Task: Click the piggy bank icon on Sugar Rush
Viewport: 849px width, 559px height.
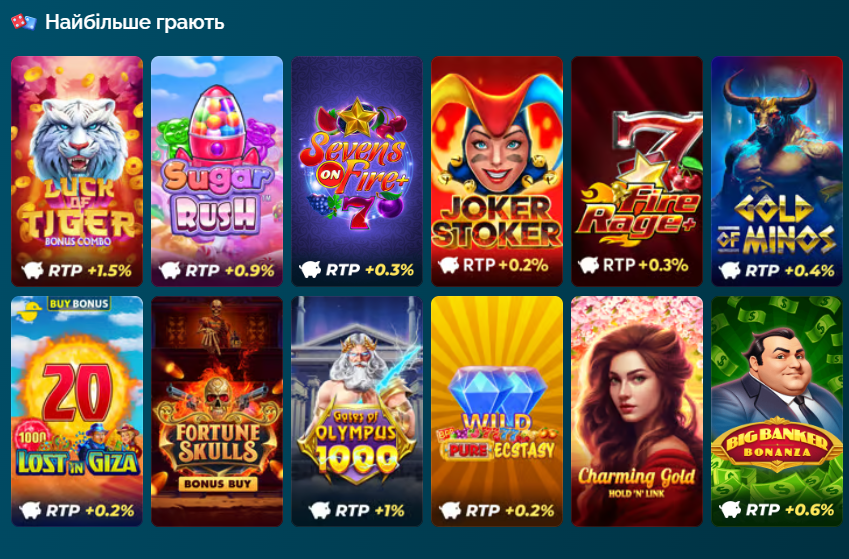Action: coord(170,270)
